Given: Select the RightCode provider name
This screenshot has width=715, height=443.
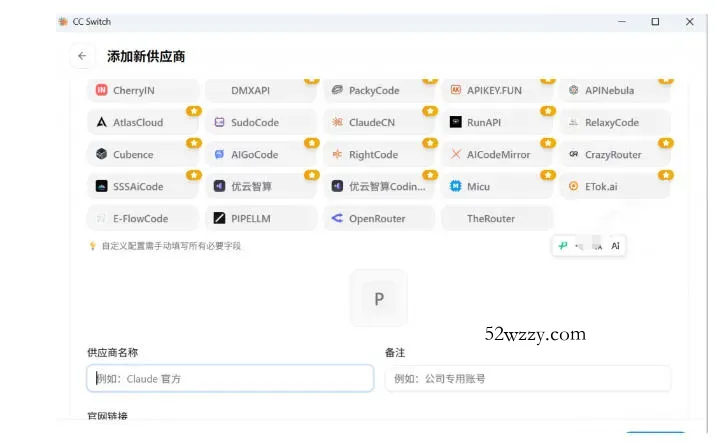Looking at the screenshot, I should click(373, 155).
